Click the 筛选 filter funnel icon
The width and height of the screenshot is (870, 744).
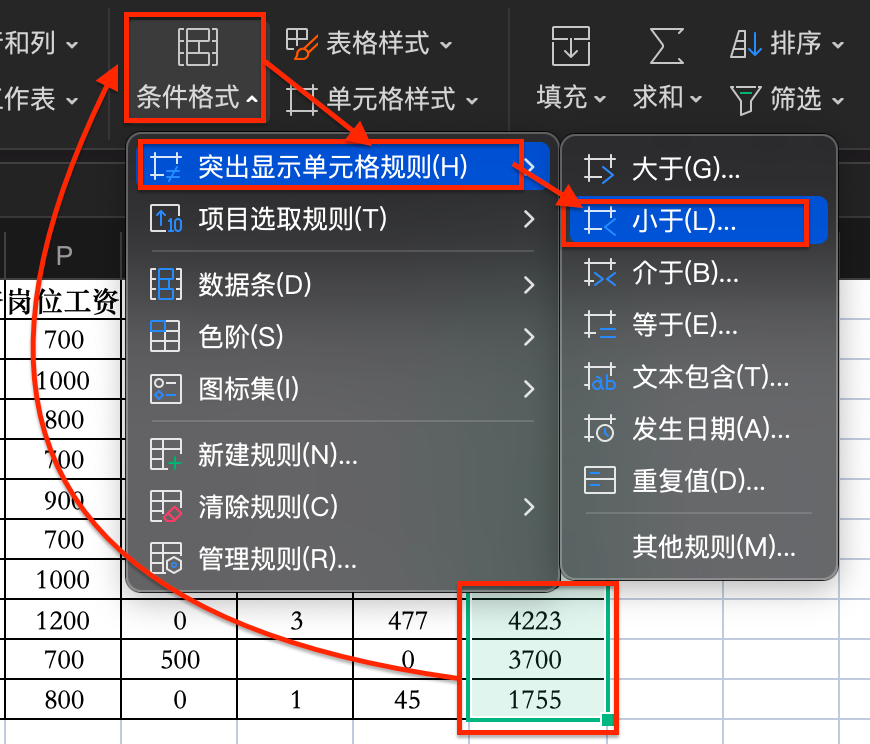click(x=745, y=97)
